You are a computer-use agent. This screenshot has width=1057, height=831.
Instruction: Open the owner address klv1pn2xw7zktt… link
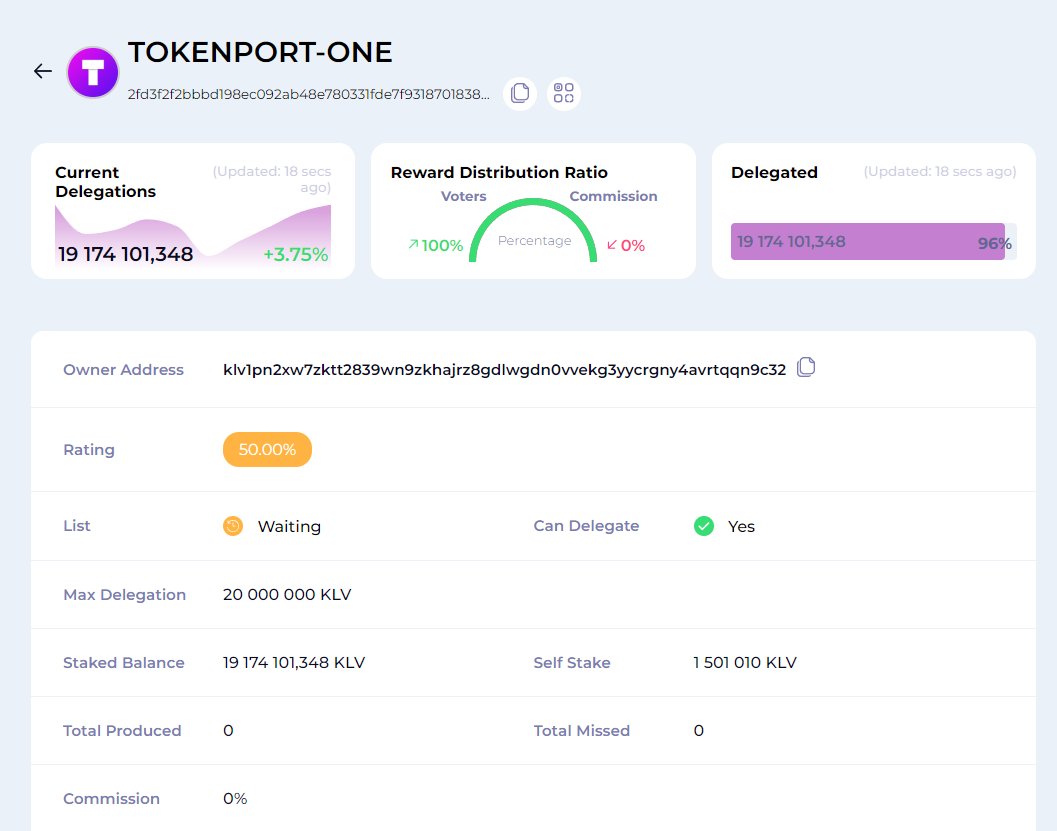coord(504,369)
